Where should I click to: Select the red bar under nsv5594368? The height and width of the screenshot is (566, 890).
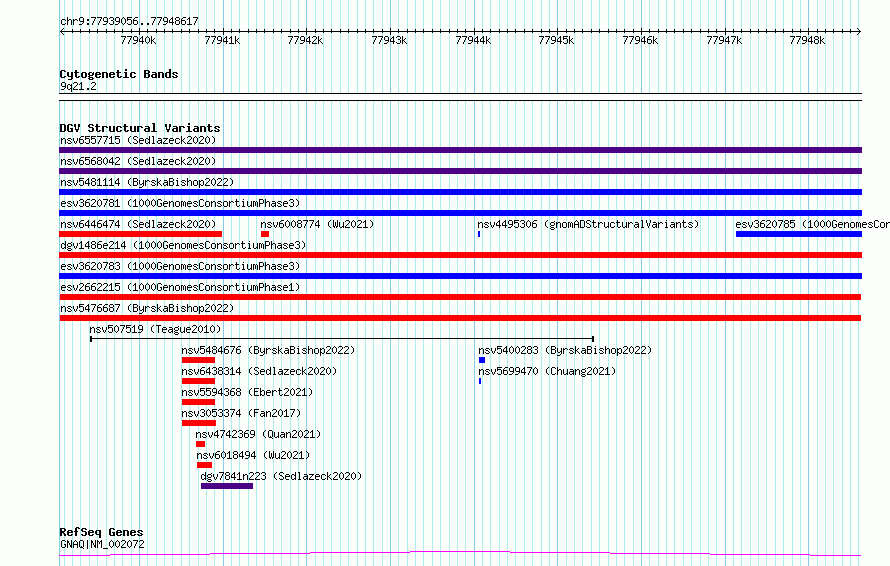198,402
